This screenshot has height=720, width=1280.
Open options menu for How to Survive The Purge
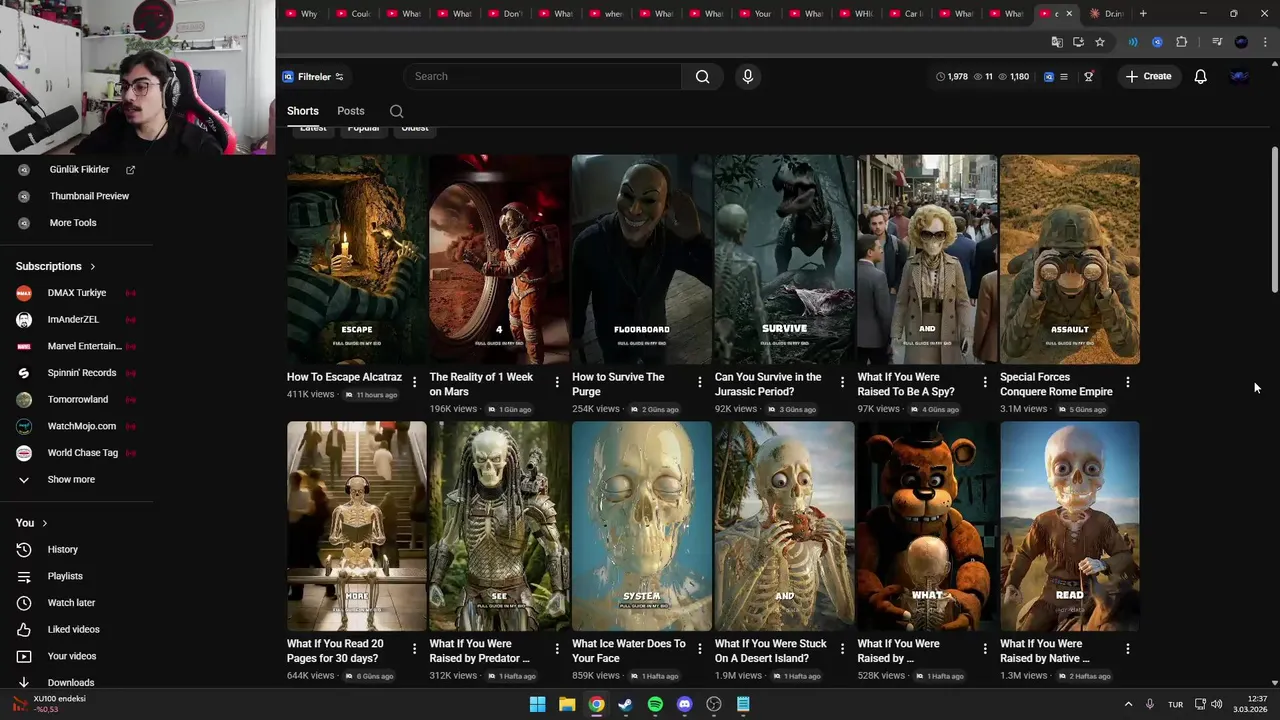point(699,383)
